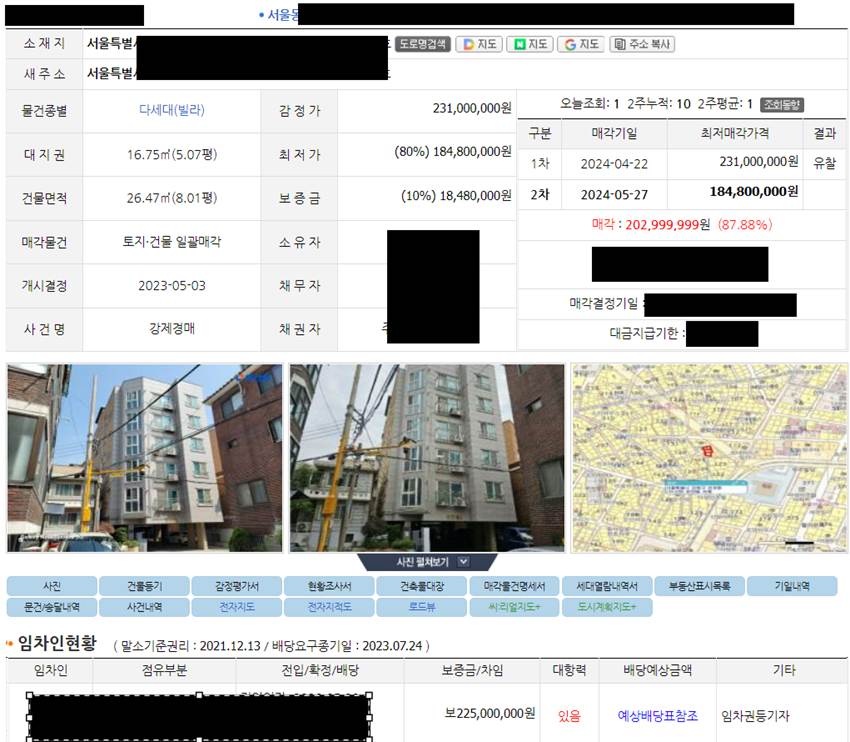Click the 예상배당표참조 link
850x742 pixels.
(657, 716)
